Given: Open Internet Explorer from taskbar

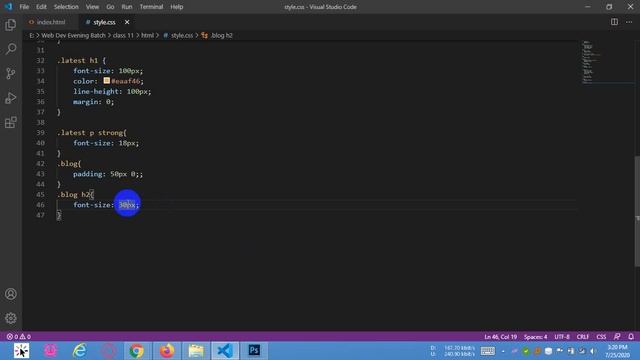Looking at the screenshot, I should (79, 351).
